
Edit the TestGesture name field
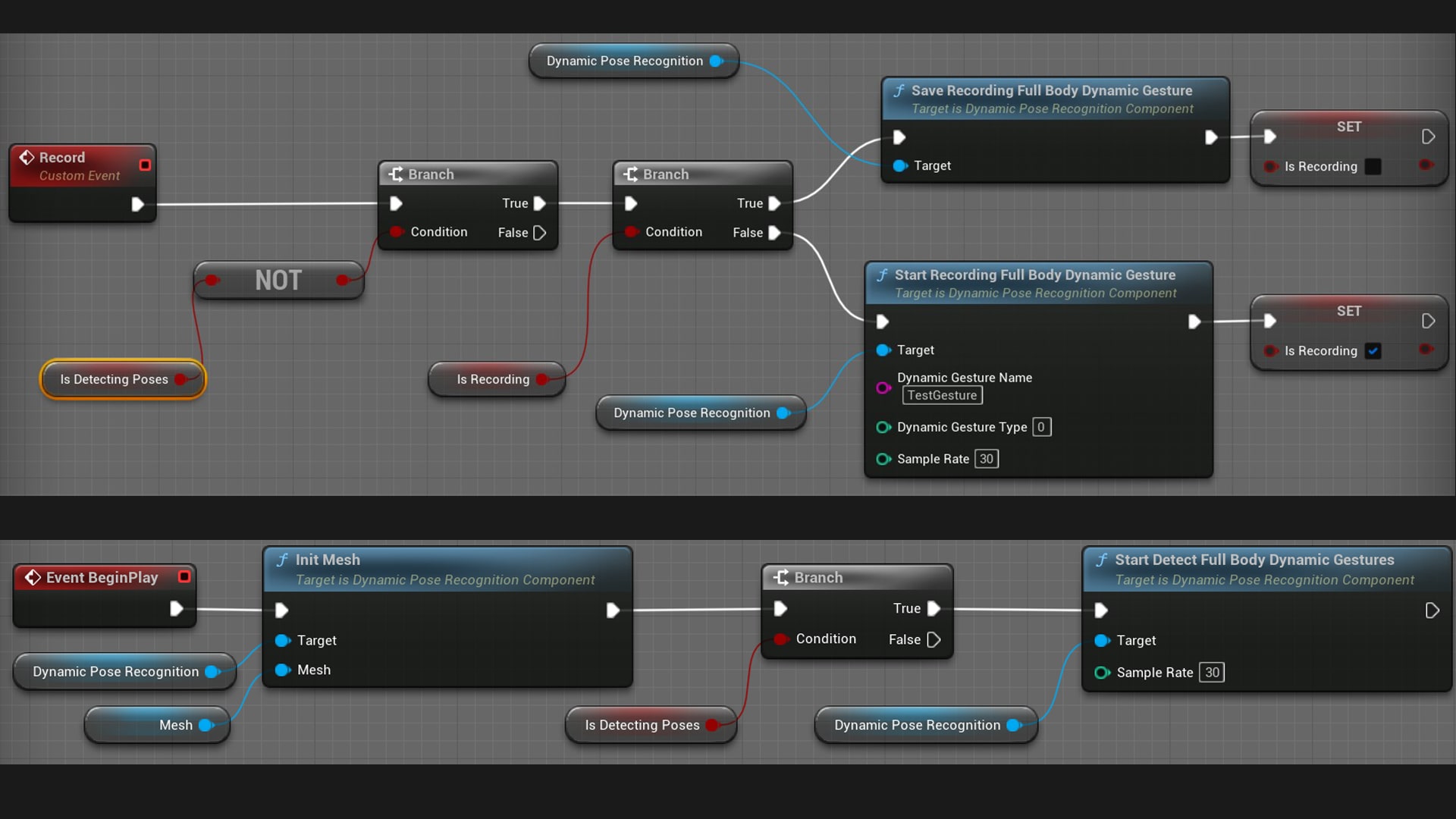click(x=942, y=395)
